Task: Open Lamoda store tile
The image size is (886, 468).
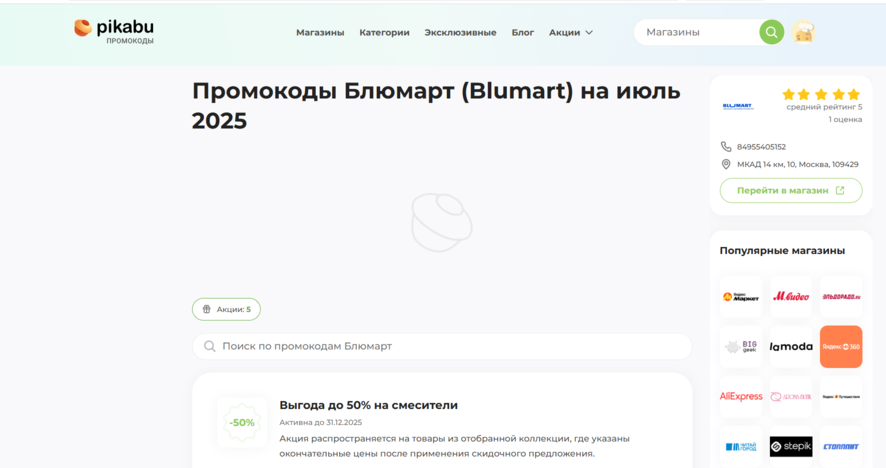Action: 791,346
